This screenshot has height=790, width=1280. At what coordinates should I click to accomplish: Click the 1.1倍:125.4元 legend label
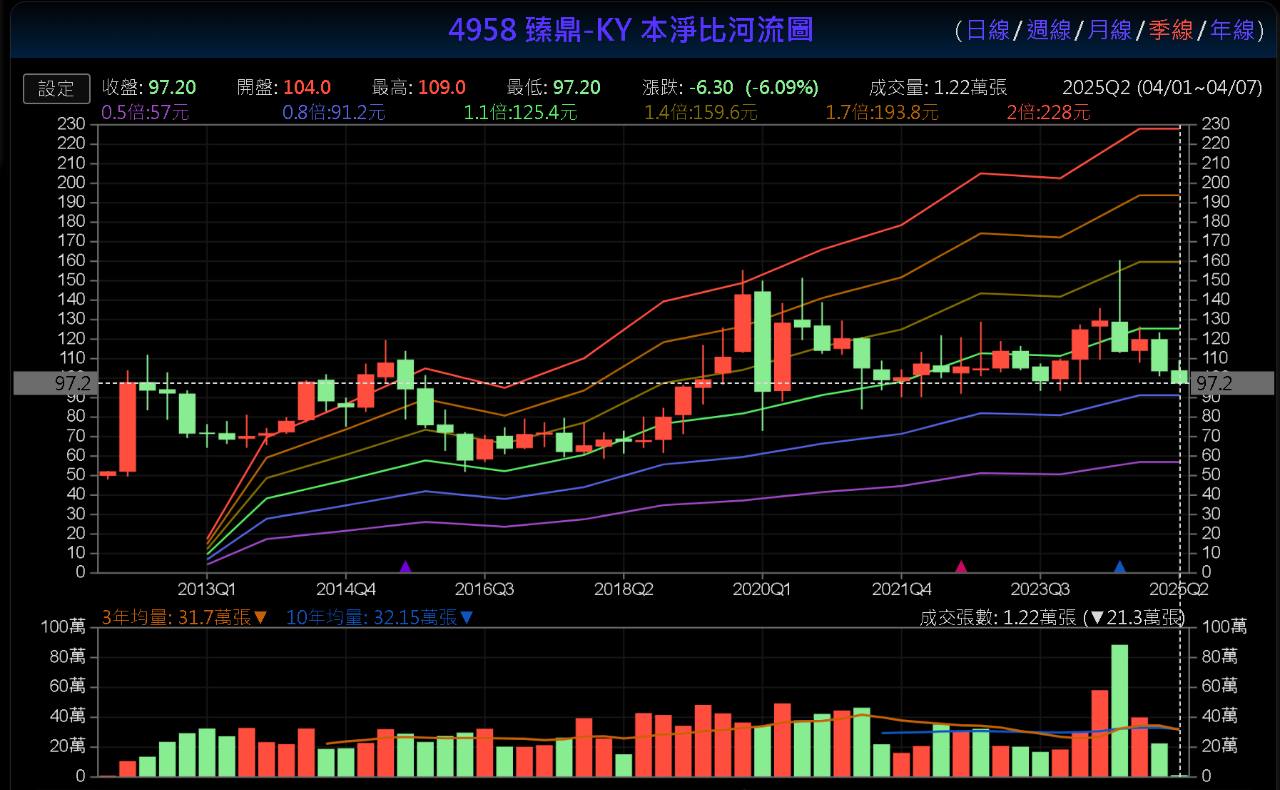pyautogui.click(x=520, y=112)
